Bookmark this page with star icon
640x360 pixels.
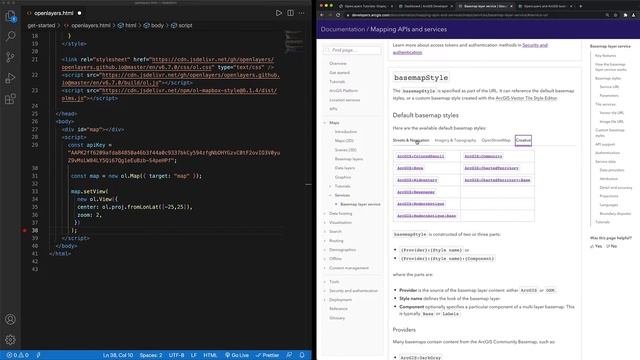tap(616, 15)
